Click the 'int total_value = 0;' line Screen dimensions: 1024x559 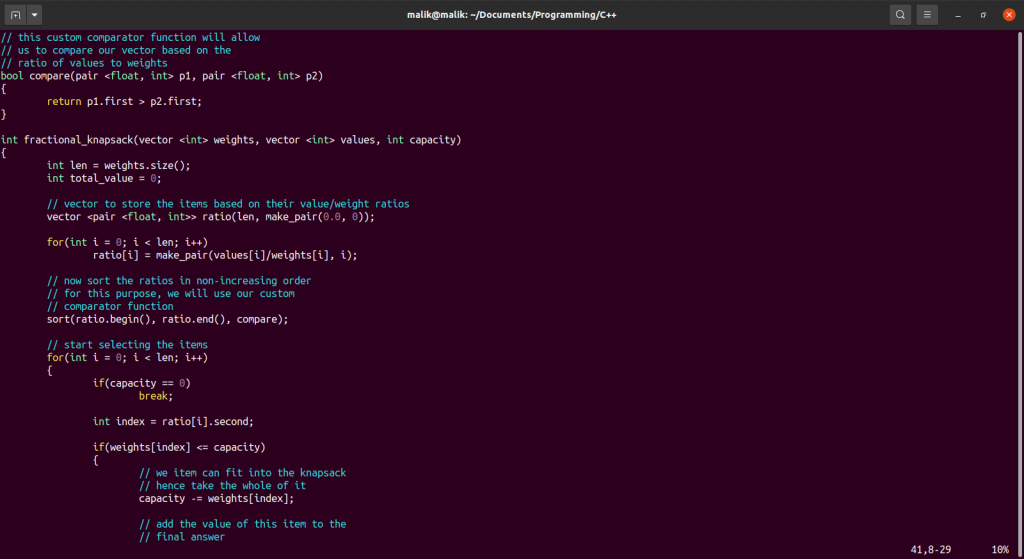click(x=104, y=178)
